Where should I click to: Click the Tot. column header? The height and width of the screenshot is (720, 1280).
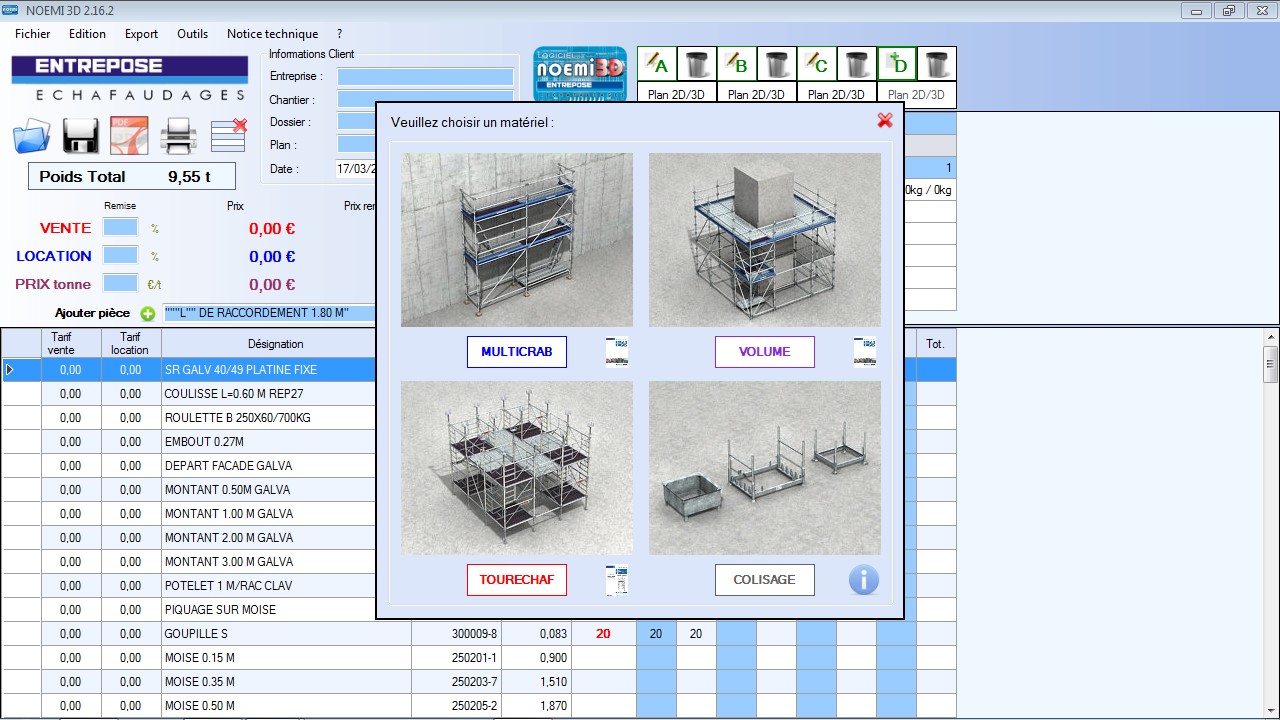tap(936, 344)
